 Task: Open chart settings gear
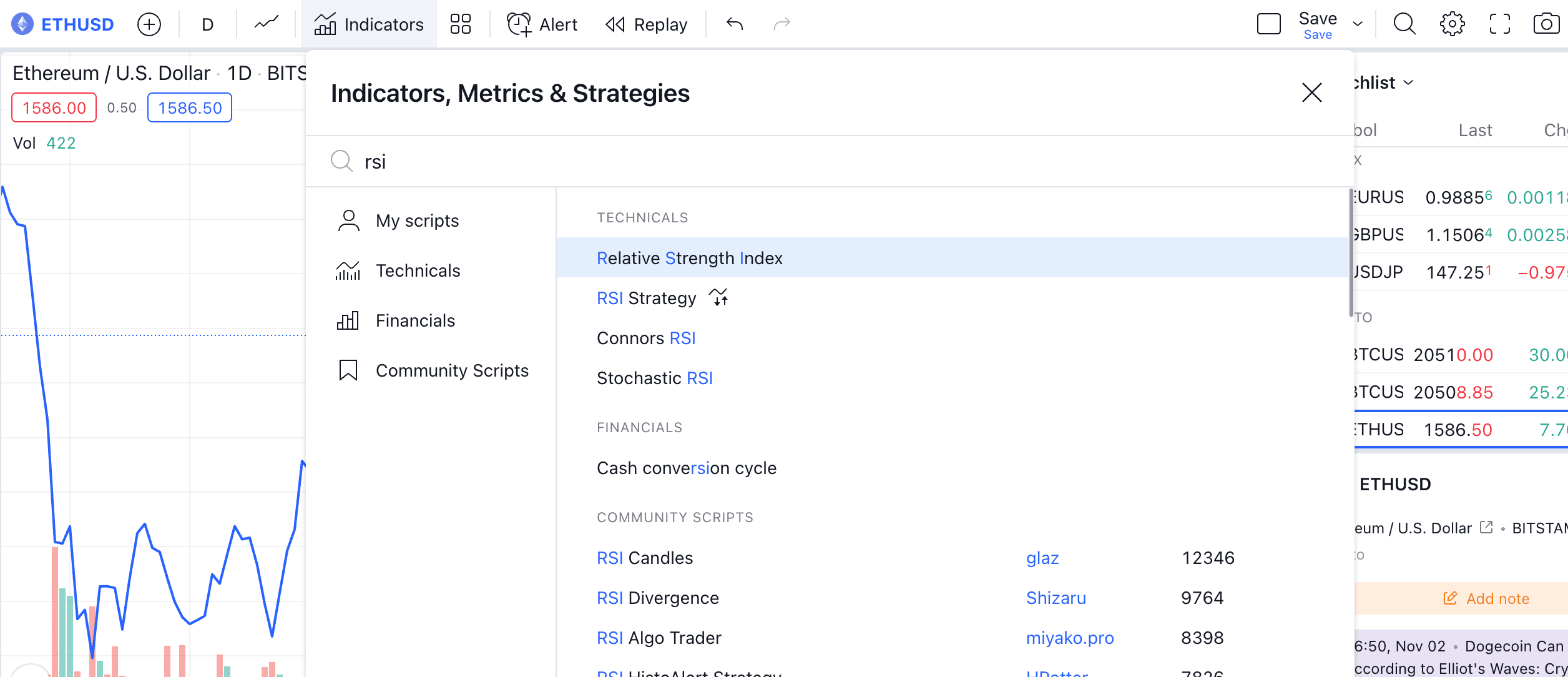(x=1452, y=24)
